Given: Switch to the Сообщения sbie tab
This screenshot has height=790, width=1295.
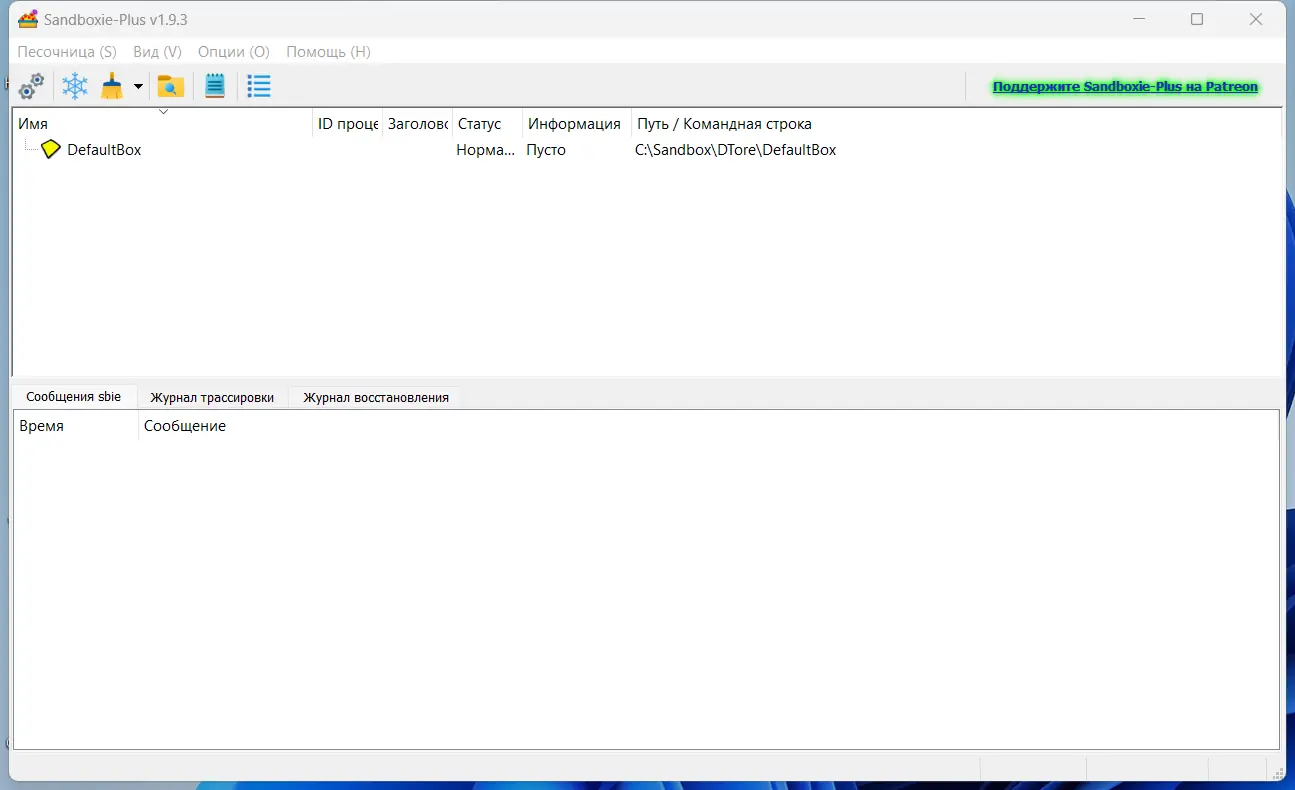Looking at the screenshot, I should tap(74, 397).
